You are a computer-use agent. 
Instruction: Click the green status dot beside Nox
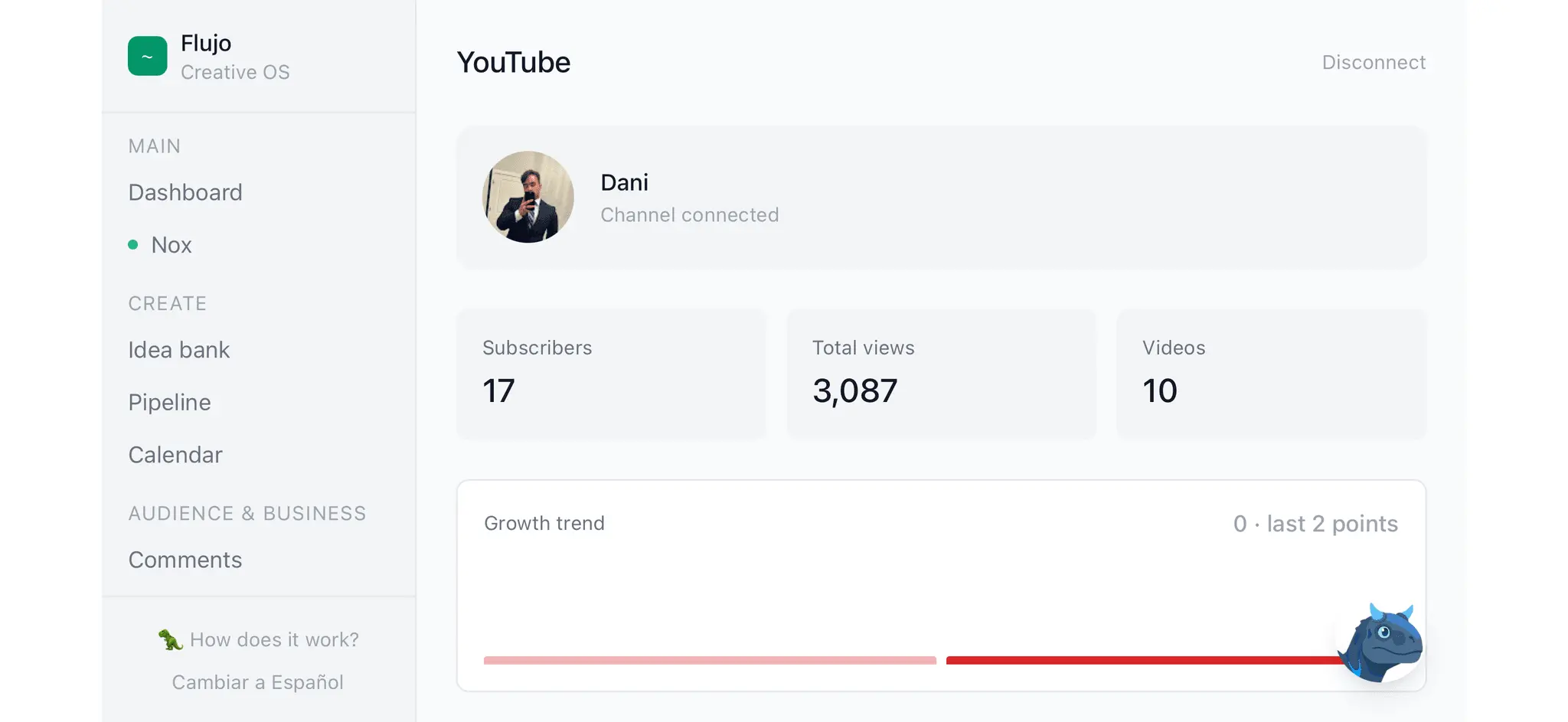point(133,245)
